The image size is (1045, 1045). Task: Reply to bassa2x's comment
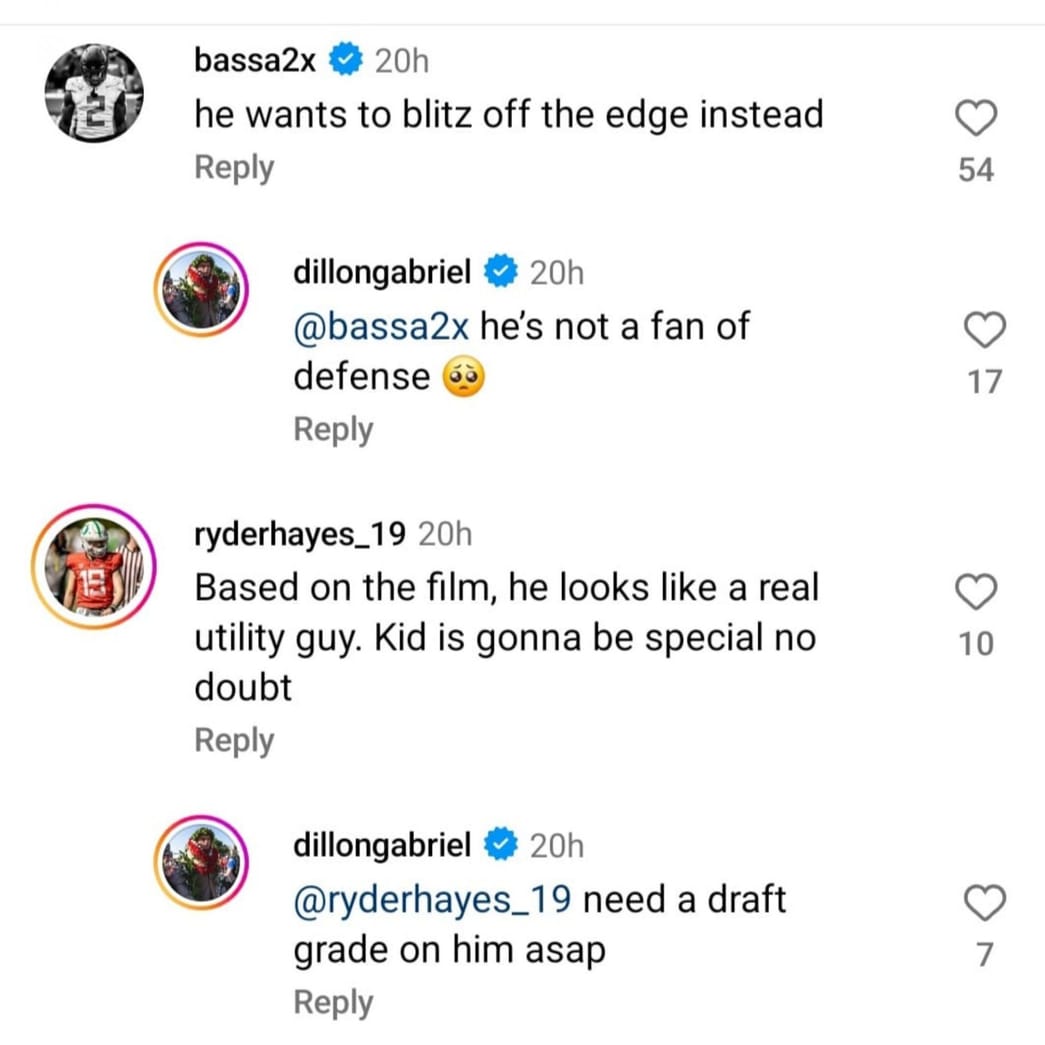click(233, 168)
